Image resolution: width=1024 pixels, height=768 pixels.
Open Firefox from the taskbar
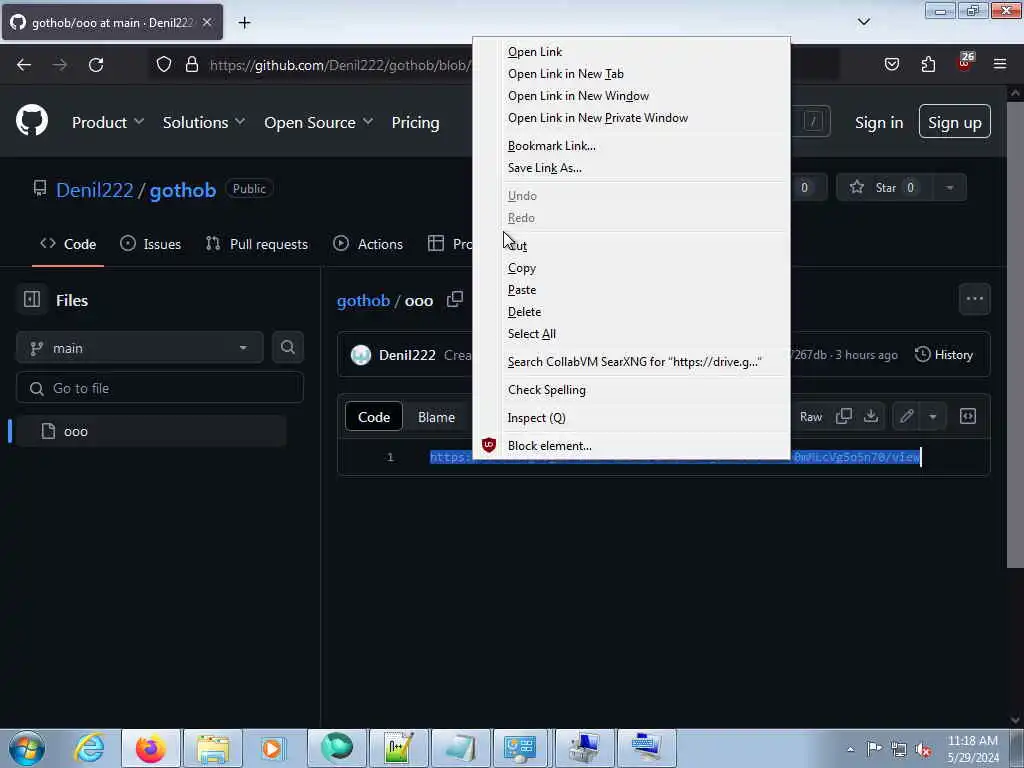coord(150,748)
